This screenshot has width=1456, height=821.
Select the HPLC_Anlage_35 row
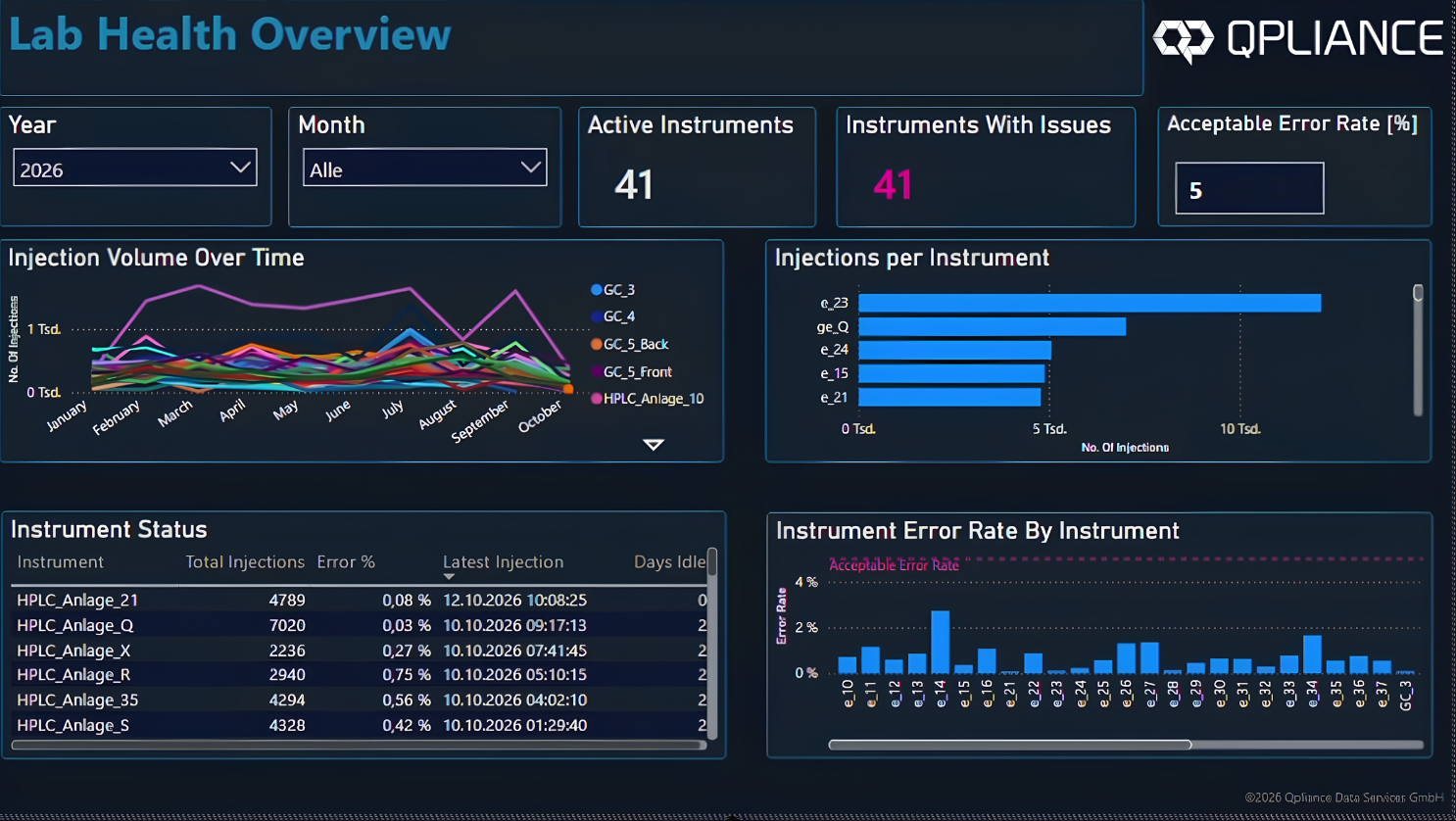pos(359,700)
